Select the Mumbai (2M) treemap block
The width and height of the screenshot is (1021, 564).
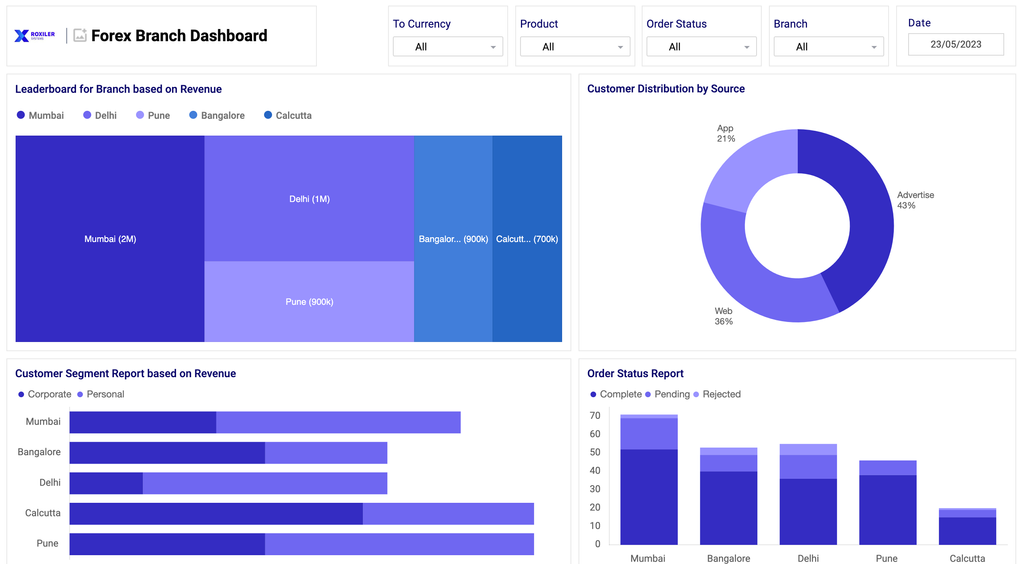click(110, 240)
